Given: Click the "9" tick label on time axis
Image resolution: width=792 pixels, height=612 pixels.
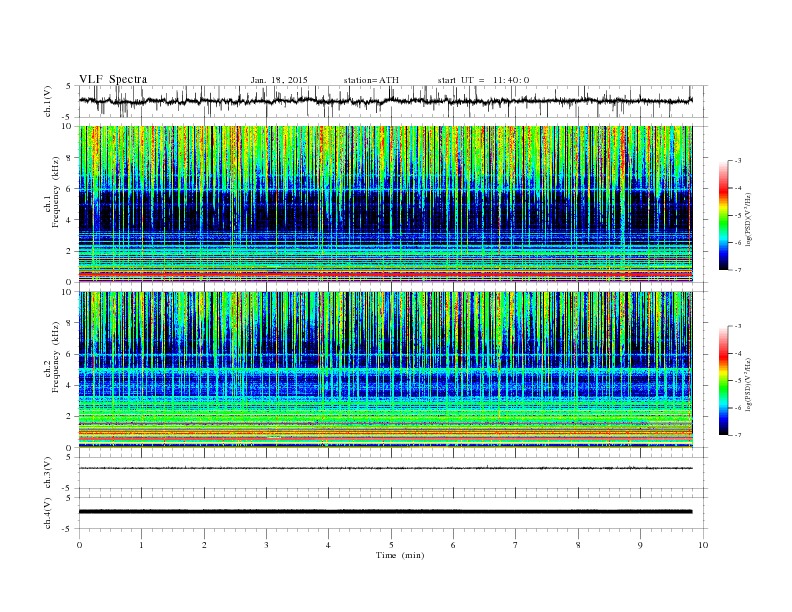Looking at the screenshot, I should coord(640,545).
